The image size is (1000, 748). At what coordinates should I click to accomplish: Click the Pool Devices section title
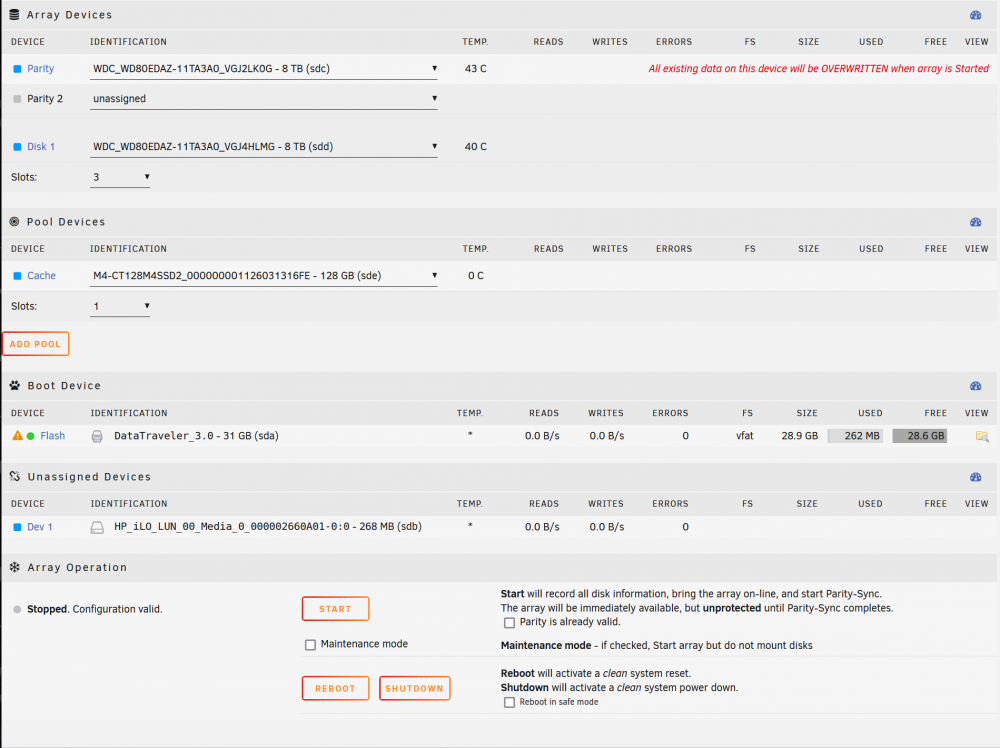(66, 222)
